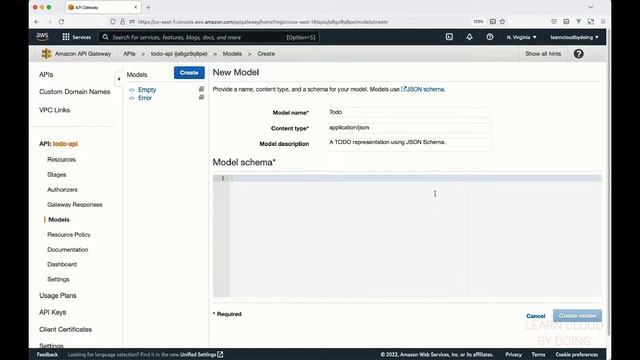Image resolution: width=640 pixels, height=360 pixels.
Task: Collapse the Models panel arrow
Action: click(119, 79)
